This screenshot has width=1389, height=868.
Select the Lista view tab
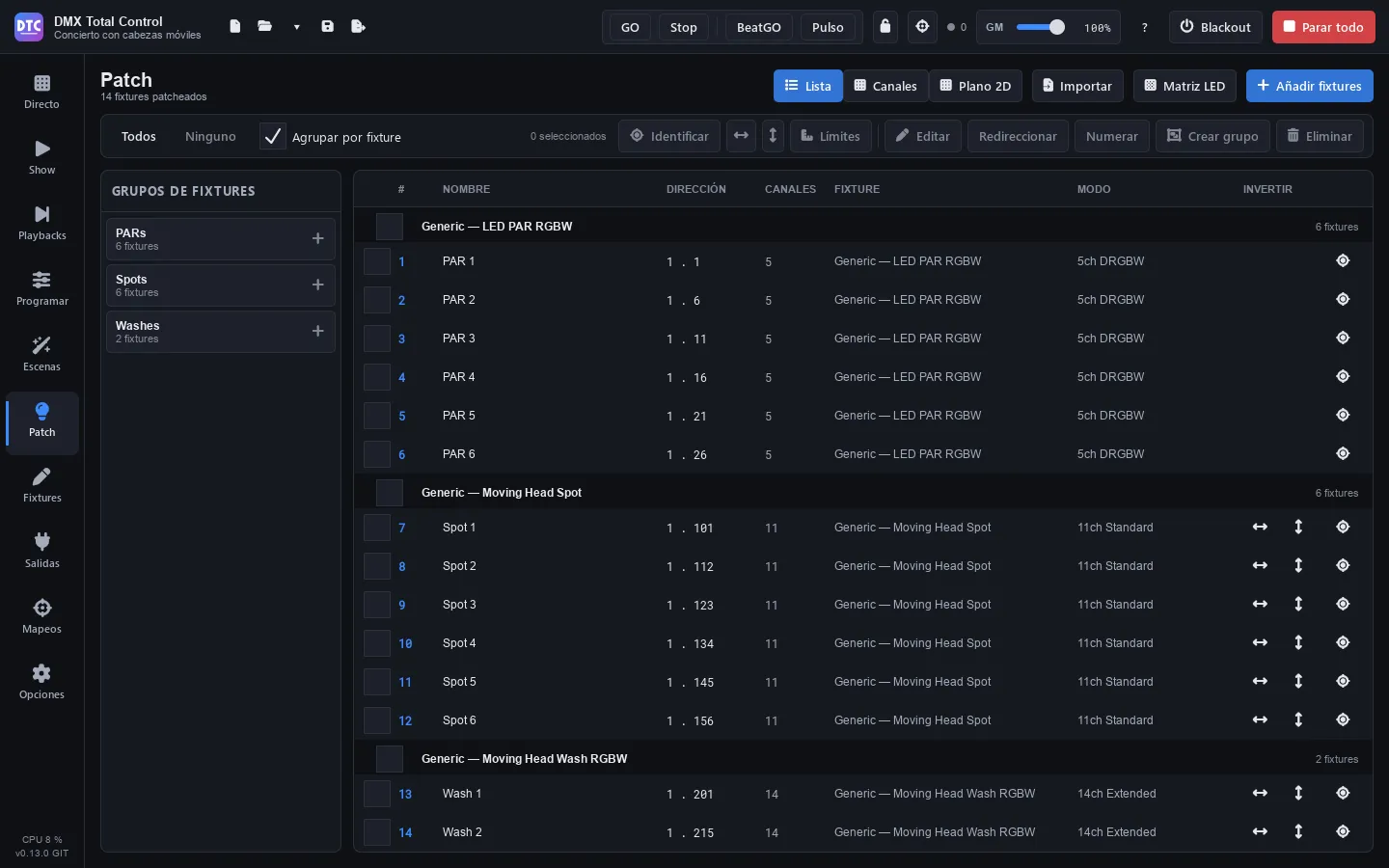coord(808,86)
